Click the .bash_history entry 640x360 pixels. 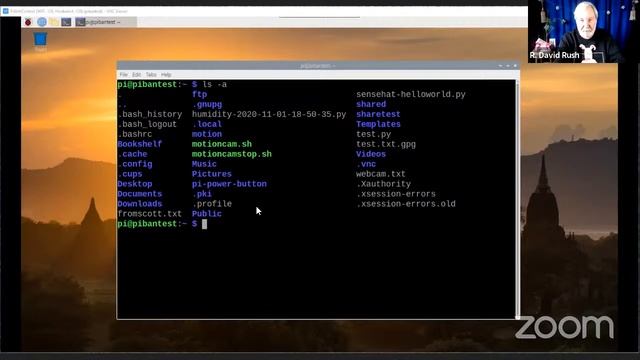[x=150, y=114]
